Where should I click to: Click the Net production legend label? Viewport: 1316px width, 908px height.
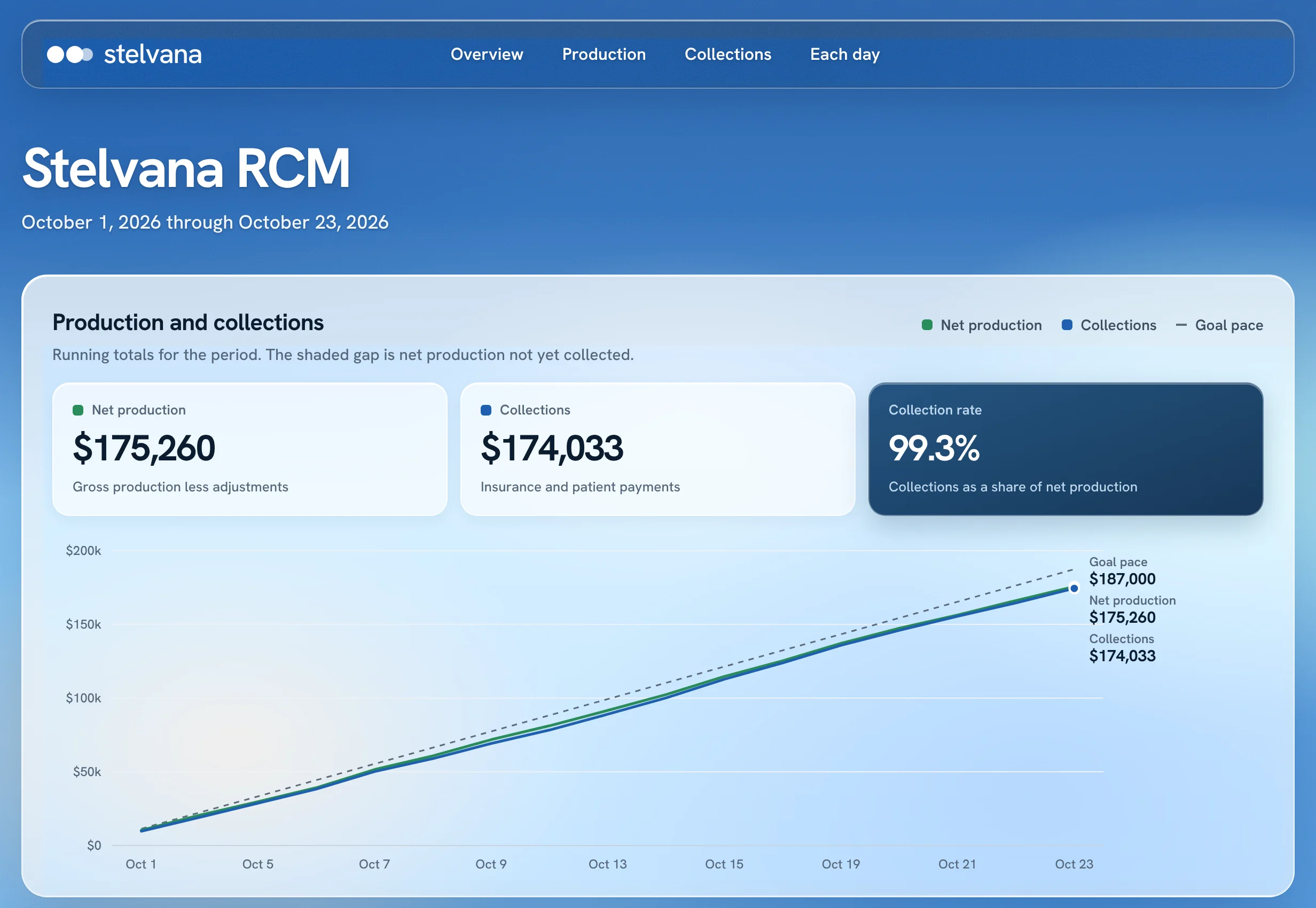pos(991,325)
